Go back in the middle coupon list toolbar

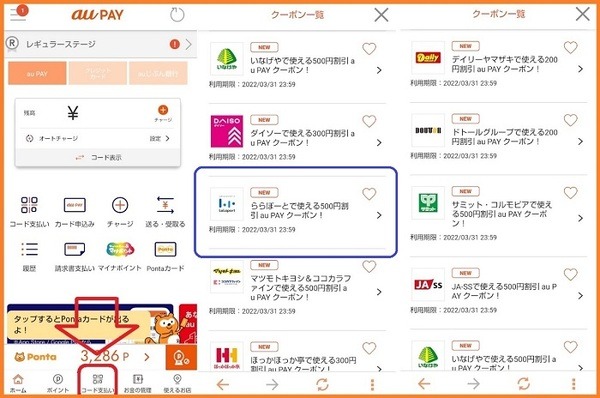tap(222, 384)
